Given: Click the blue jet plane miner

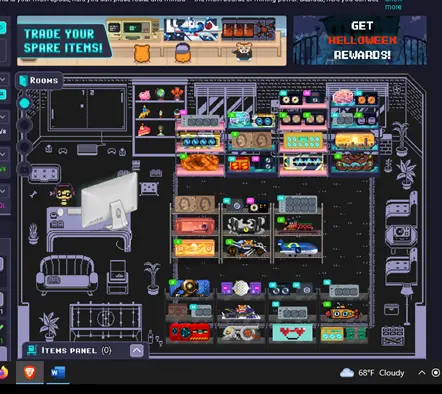Looking at the screenshot, I should pos(298,248).
